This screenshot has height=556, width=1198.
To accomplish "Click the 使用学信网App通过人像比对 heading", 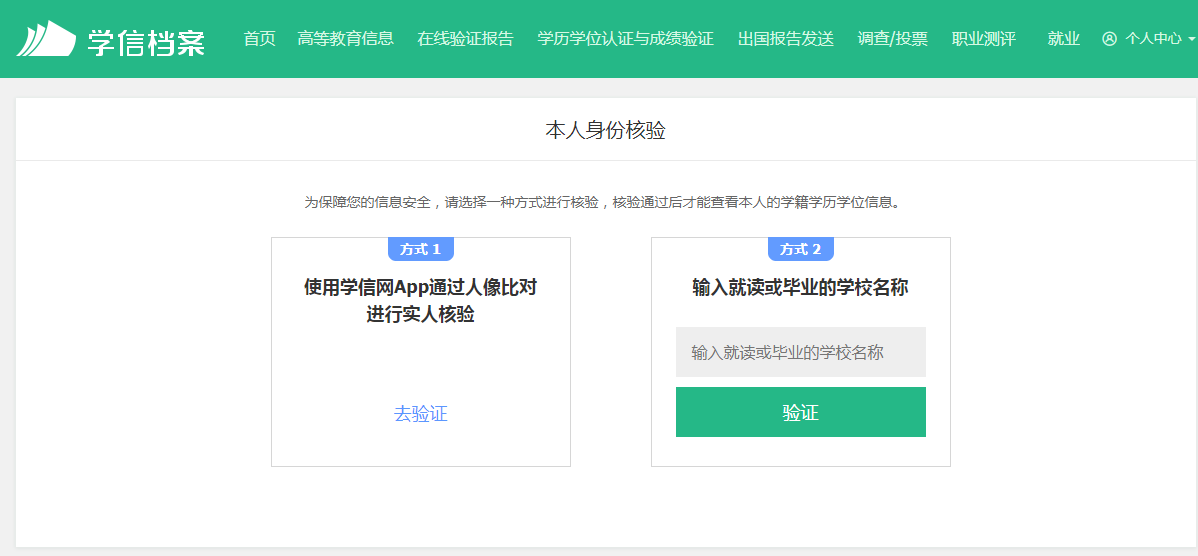I will (x=420, y=288).
